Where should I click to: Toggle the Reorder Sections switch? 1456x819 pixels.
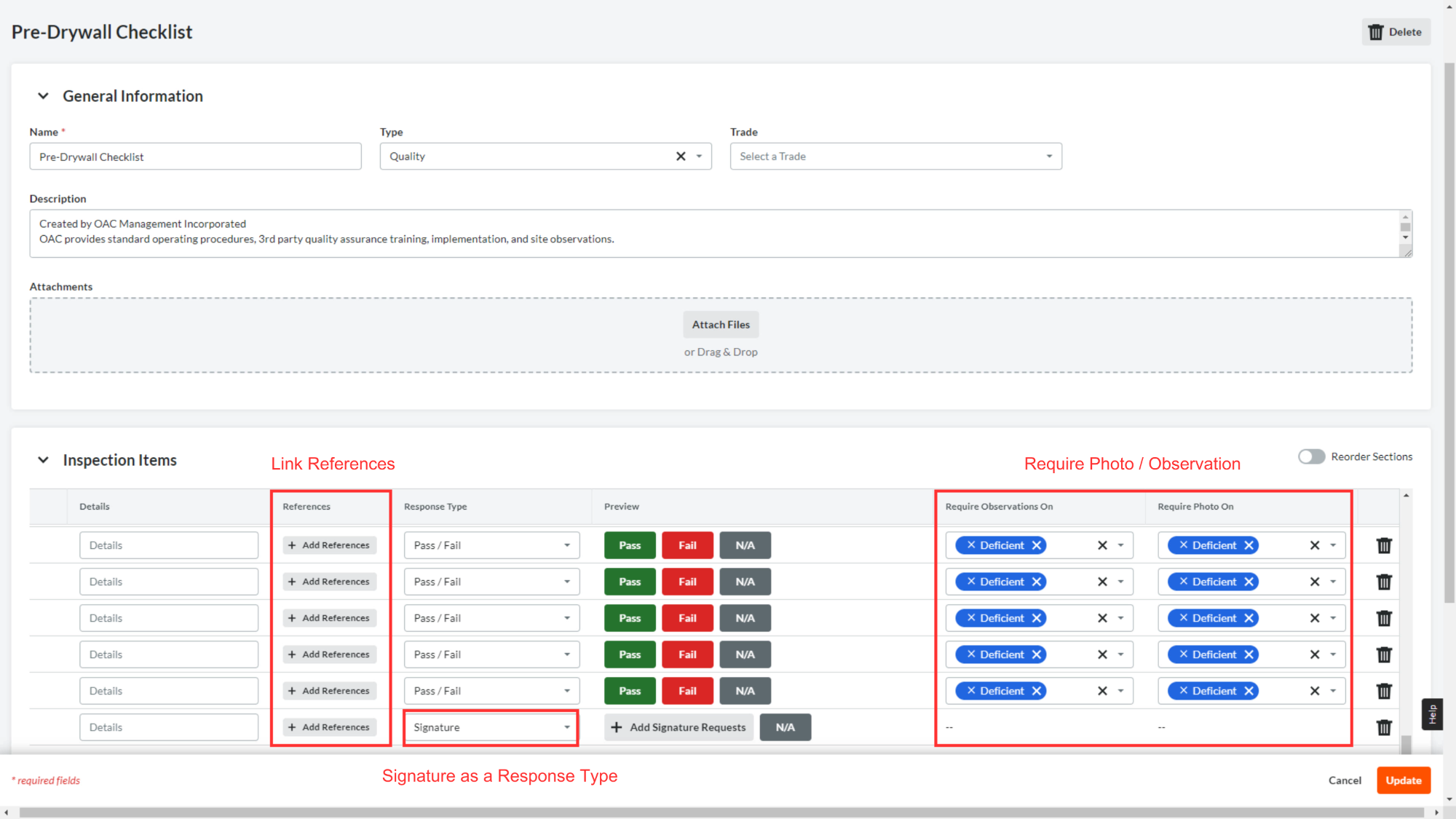1311,456
